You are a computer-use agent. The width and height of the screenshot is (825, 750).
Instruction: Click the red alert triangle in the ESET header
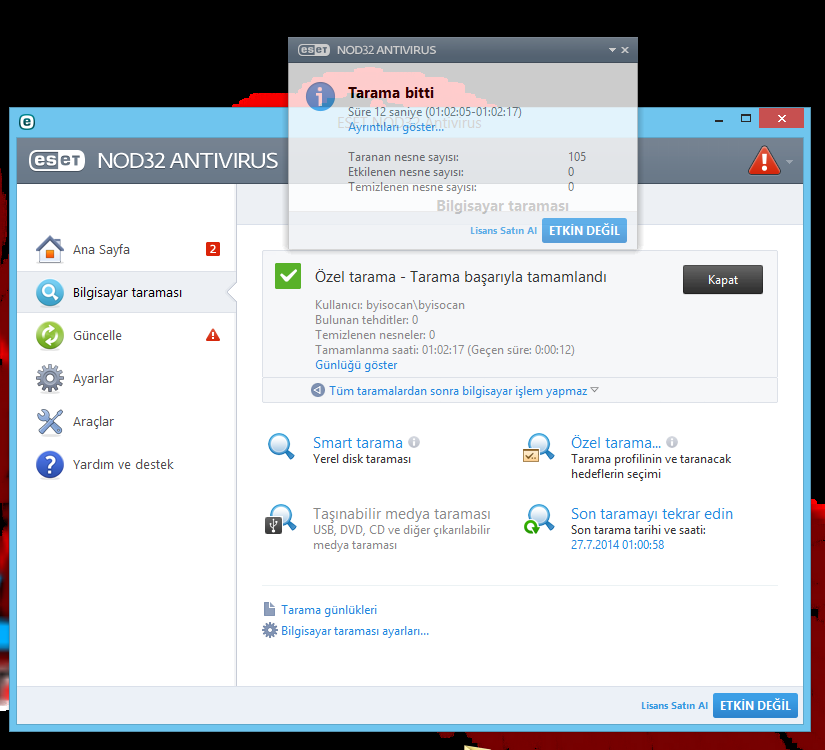click(x=764, y=160)
